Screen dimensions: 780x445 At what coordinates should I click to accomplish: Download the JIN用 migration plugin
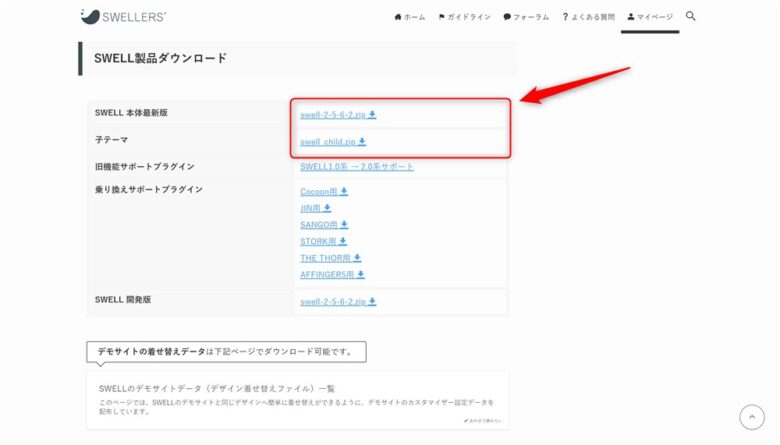pyautogui.click(x=315, y=208)
